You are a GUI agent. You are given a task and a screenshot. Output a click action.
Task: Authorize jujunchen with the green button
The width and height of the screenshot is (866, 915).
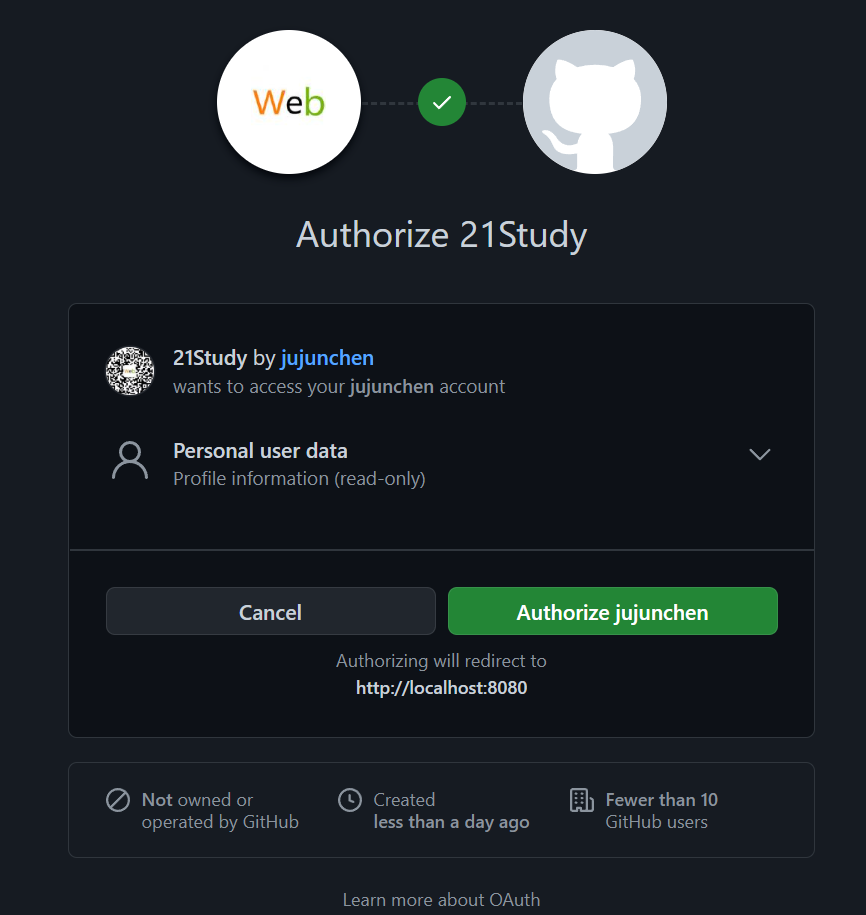pos(613,611)
